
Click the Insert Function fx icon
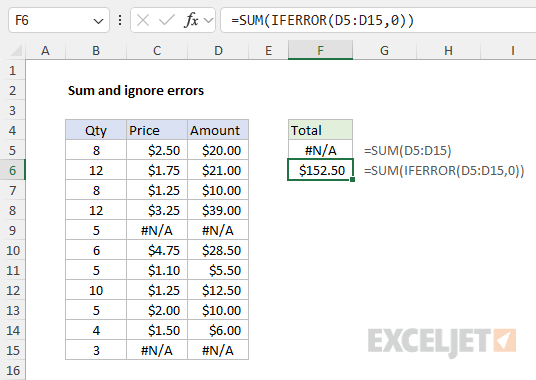coord(191,21)
